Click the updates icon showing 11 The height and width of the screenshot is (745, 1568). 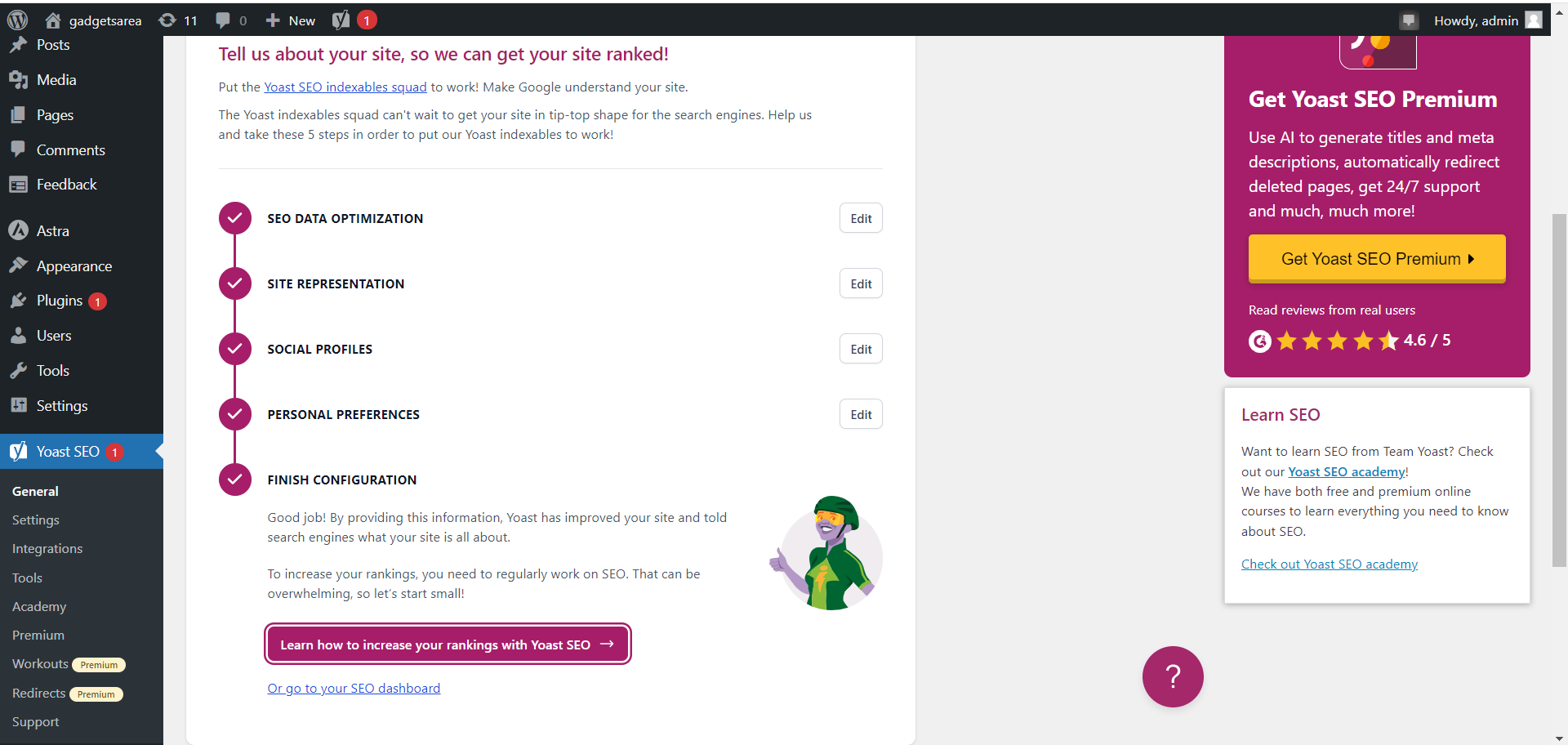pyautogui.click(x=167, y=20)
